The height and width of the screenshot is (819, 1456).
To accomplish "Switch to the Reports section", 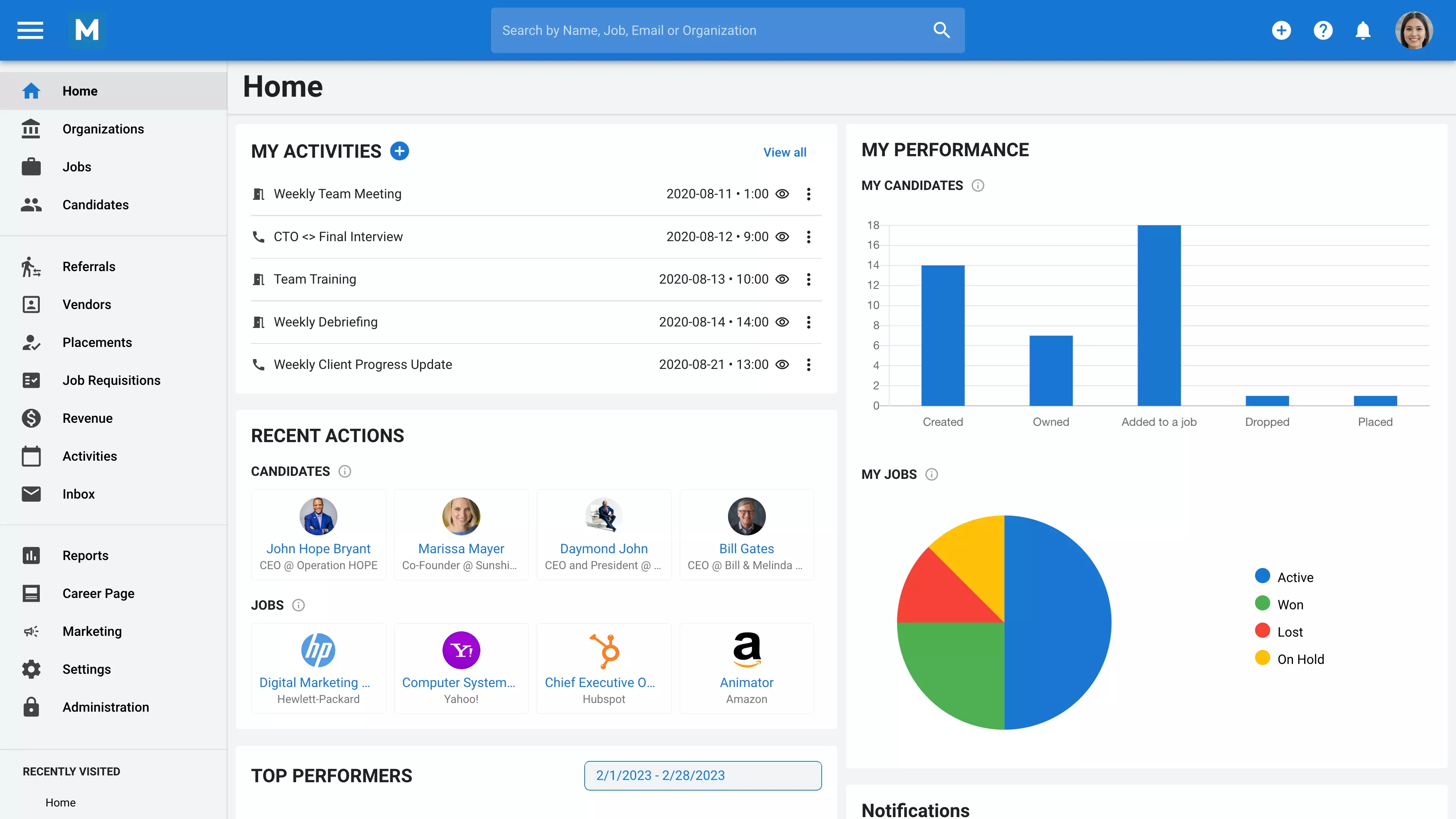I will (x=85, y=555).
